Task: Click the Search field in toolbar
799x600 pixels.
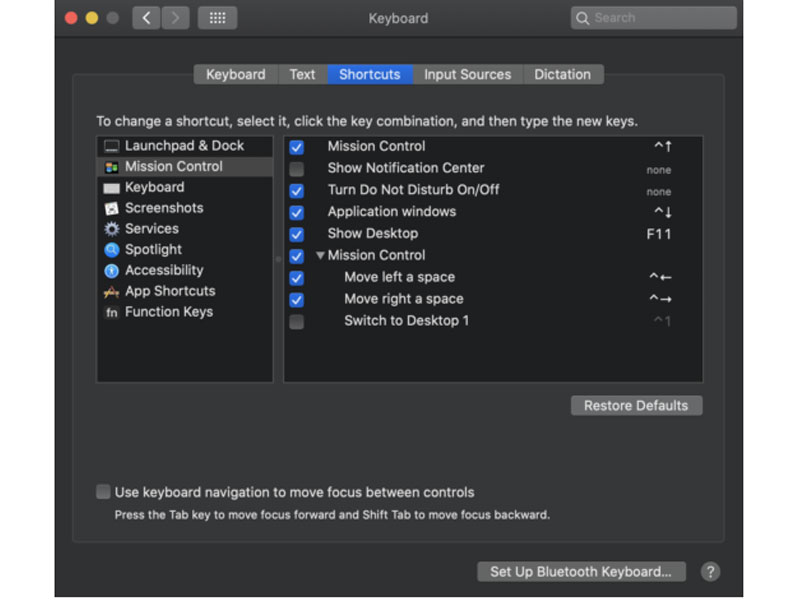Action: [x=654, y=18]
